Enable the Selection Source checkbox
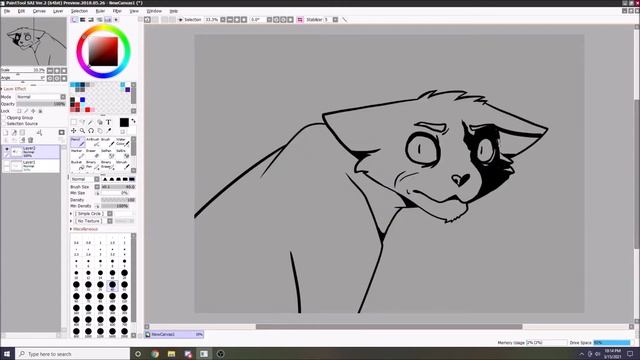The width and height of the screenshot is (640, 360). tap(4, 123)
